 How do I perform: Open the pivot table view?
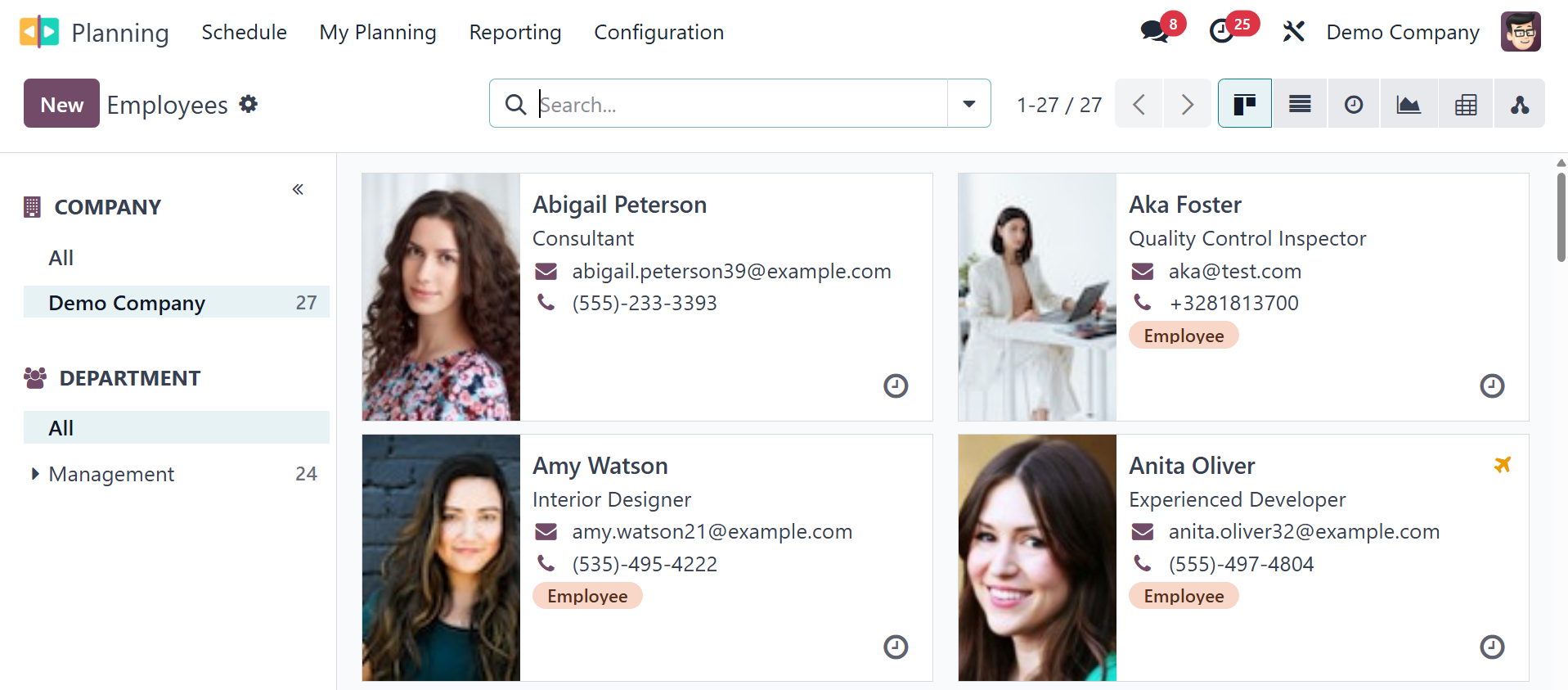(x=1466, y=104)
